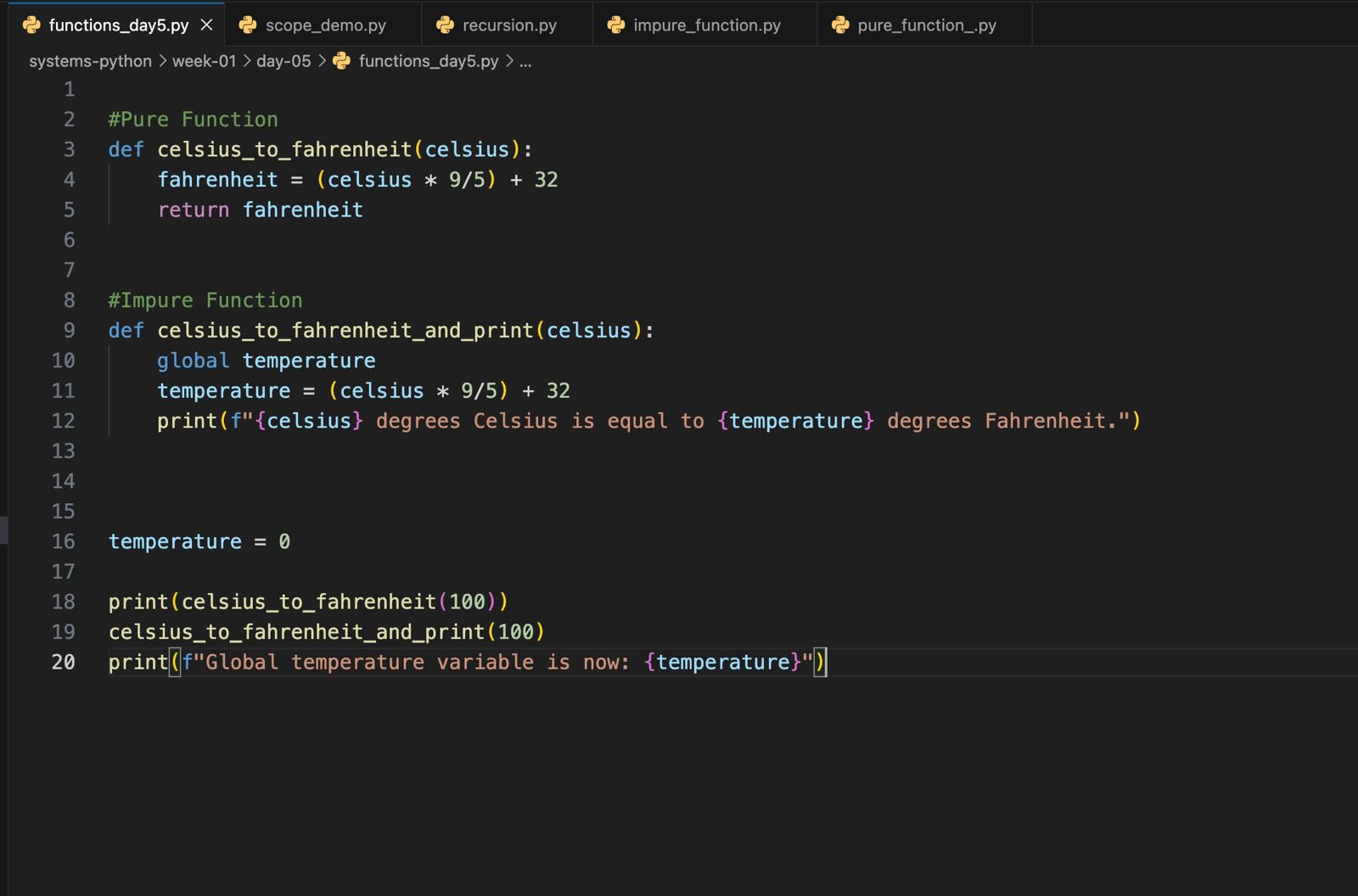This screenshot has width=1358, height=896.
Task: Click the Python file icon in breadcrumb
Action: tap(342, 61)
